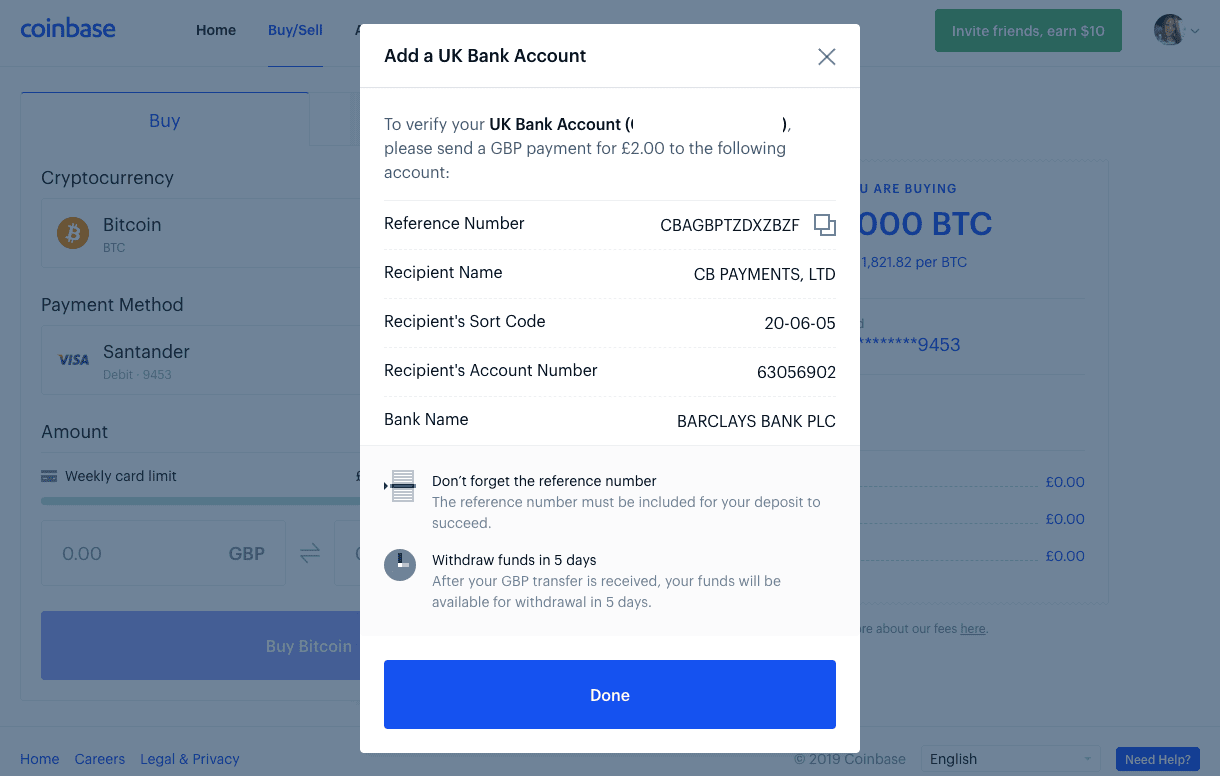The height and width of the screenshot is (776, 1220).
Task: Select the Bitcoin coin icon
Action: click(x=73, y=234)
